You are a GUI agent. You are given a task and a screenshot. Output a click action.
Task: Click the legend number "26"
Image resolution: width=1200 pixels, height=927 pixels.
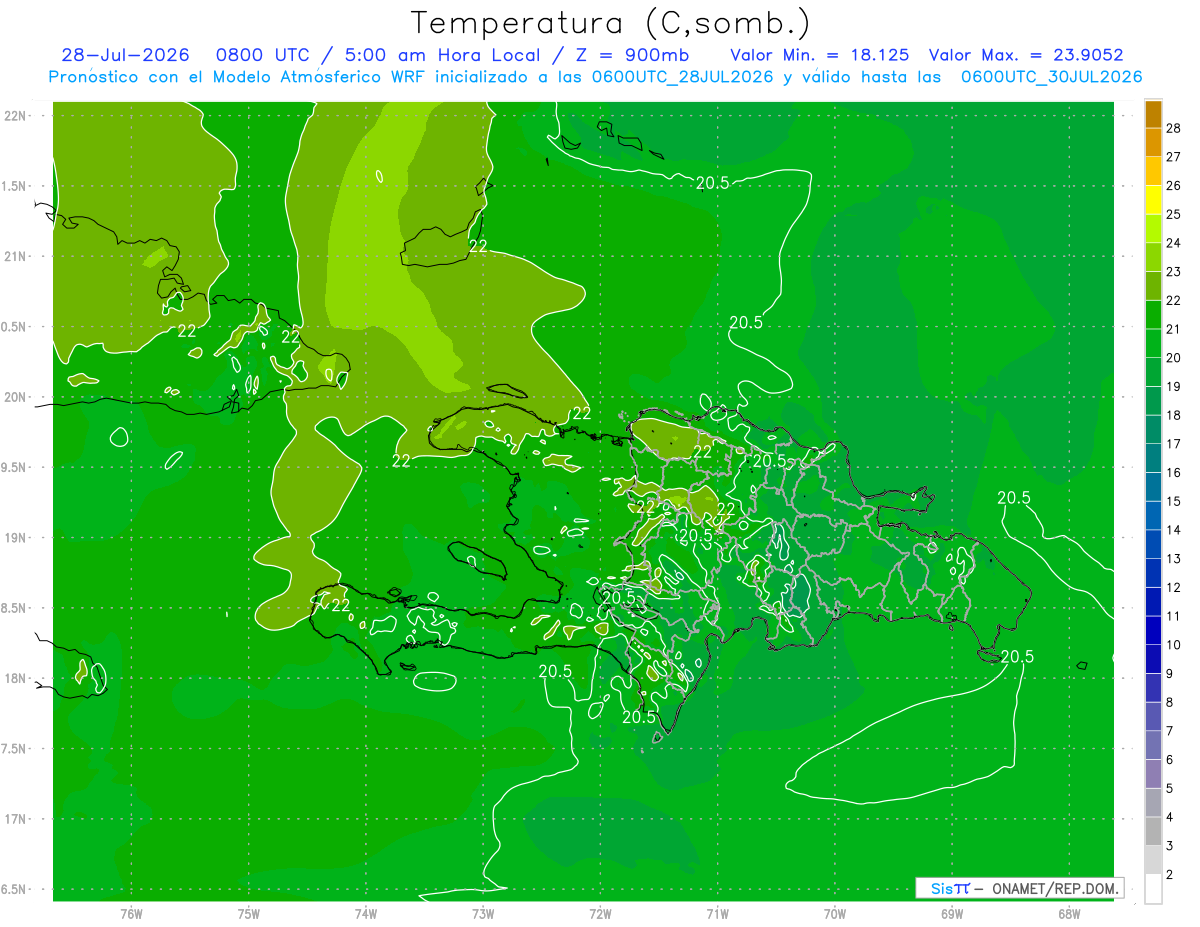point(1174,185)
